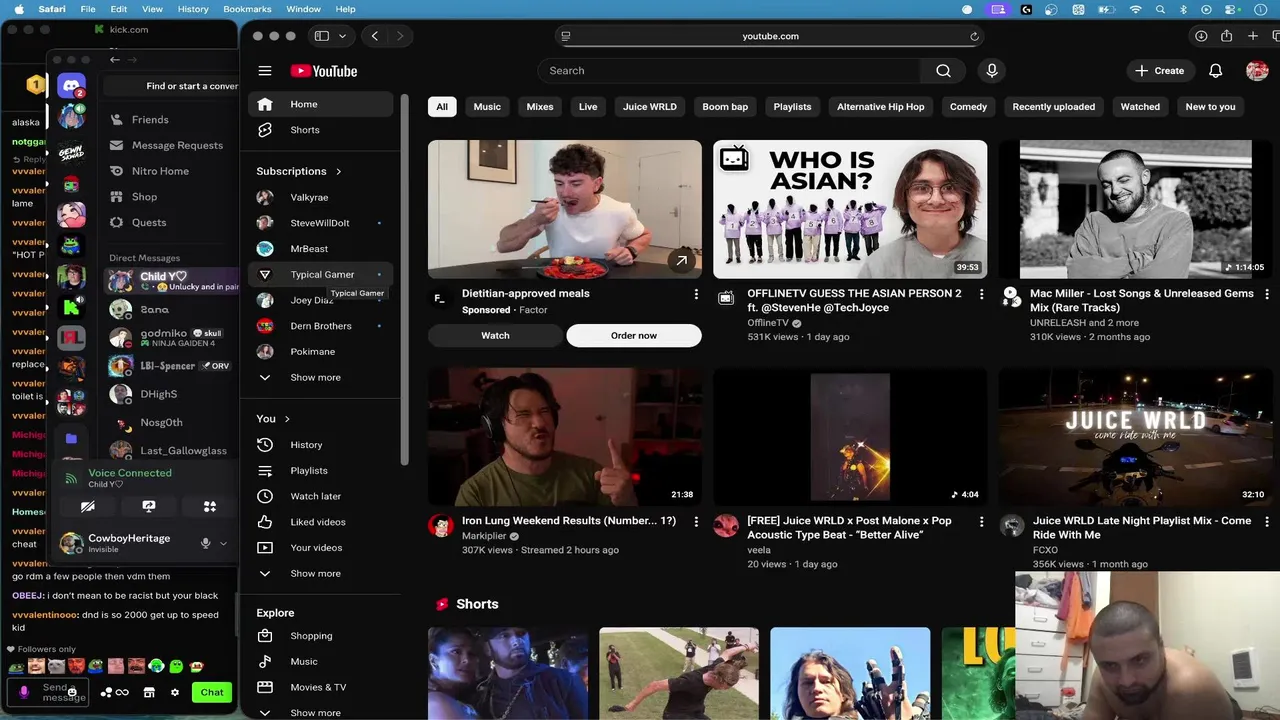Open options for Dietitian-approved meals ad

[x=696, y=294]
